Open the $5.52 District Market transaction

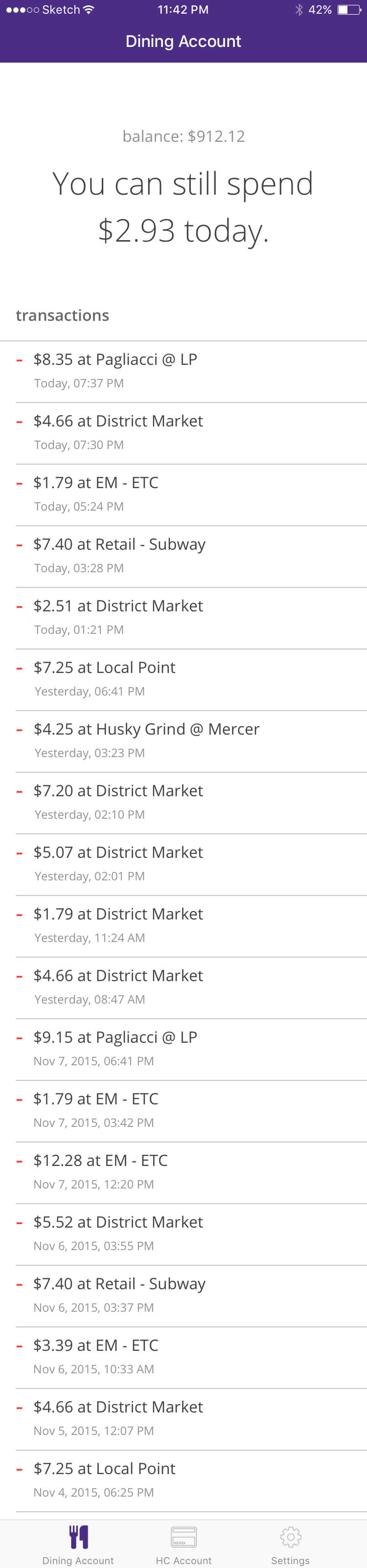[191, 1234]
